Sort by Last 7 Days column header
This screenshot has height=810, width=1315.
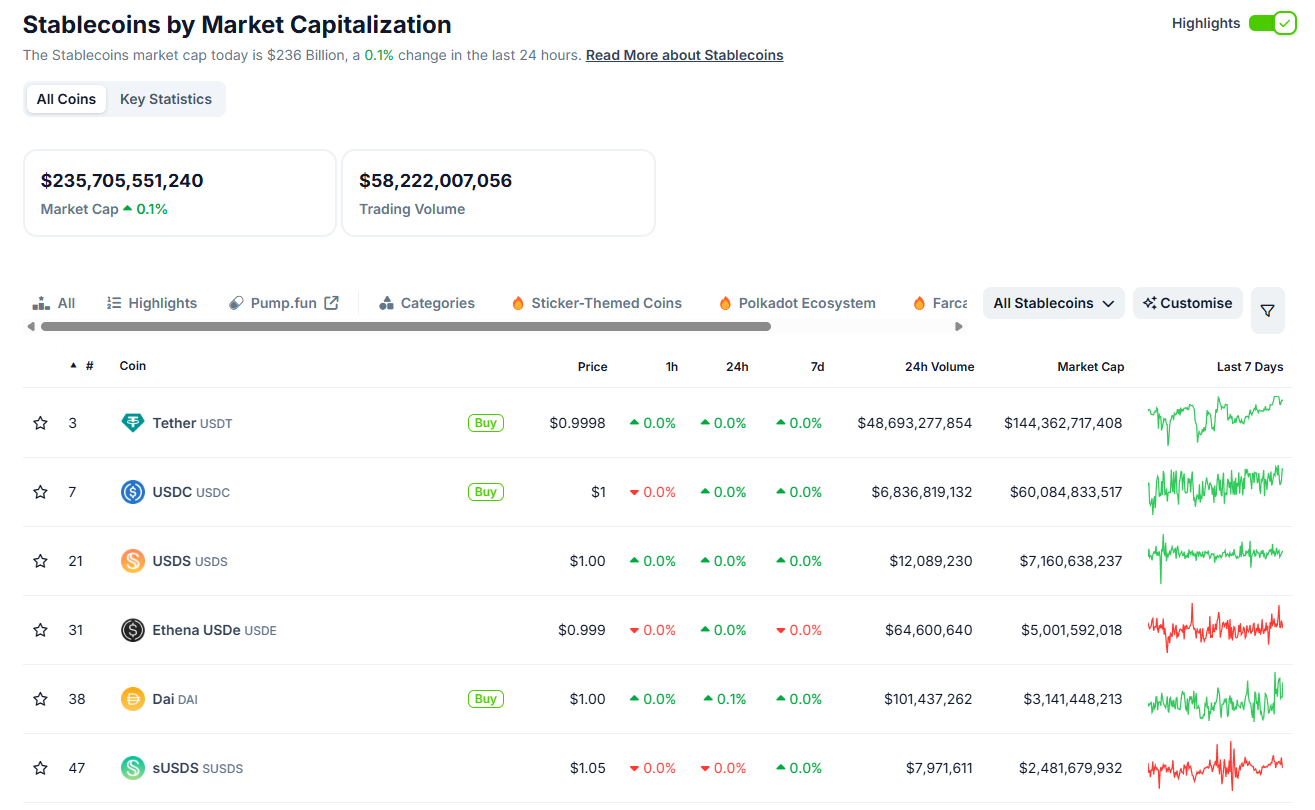point(1250,367)
